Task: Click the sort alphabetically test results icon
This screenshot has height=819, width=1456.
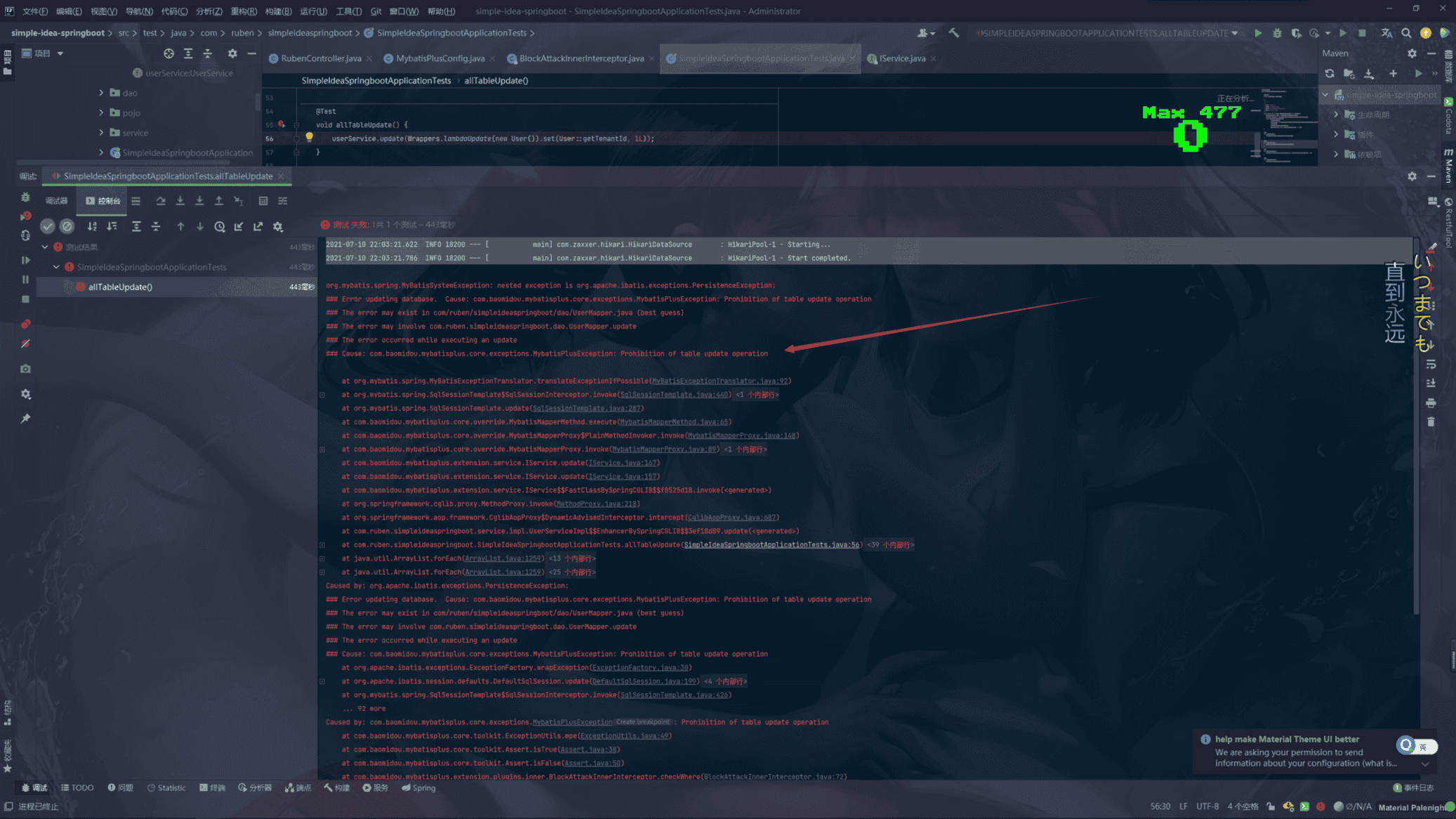Action: coord(92,226)
